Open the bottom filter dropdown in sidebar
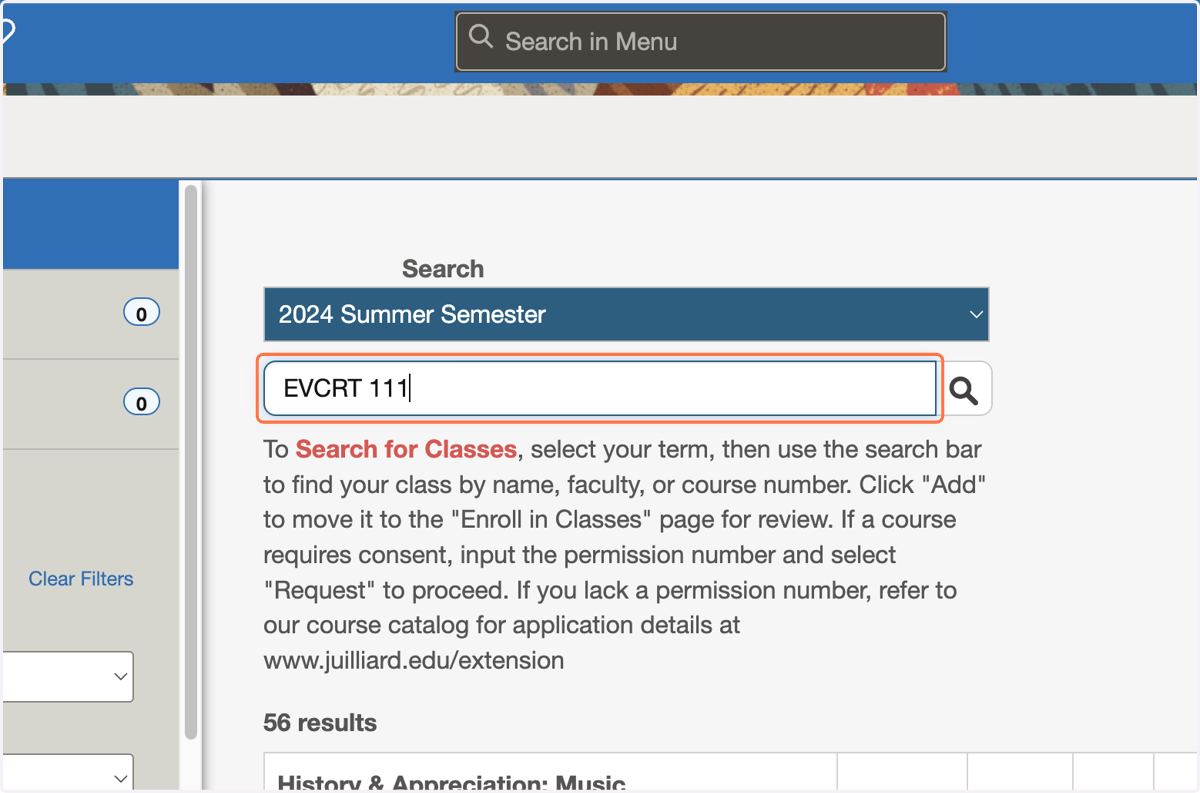The width and height of the screenshot is (1200, 793). 67,774
